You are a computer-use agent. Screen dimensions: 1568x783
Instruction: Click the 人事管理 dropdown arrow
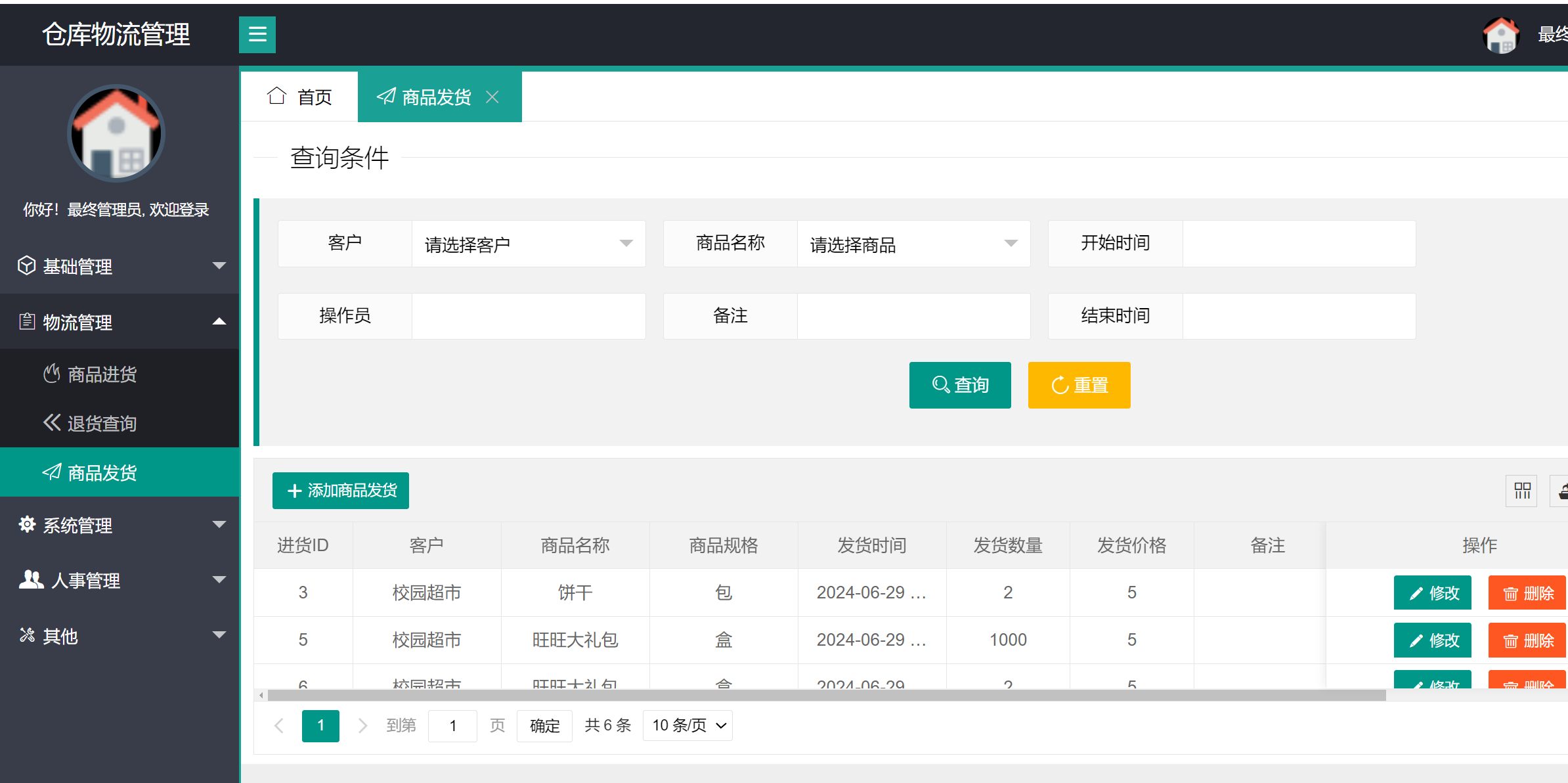pyautogui.click(x=219, y=579)
